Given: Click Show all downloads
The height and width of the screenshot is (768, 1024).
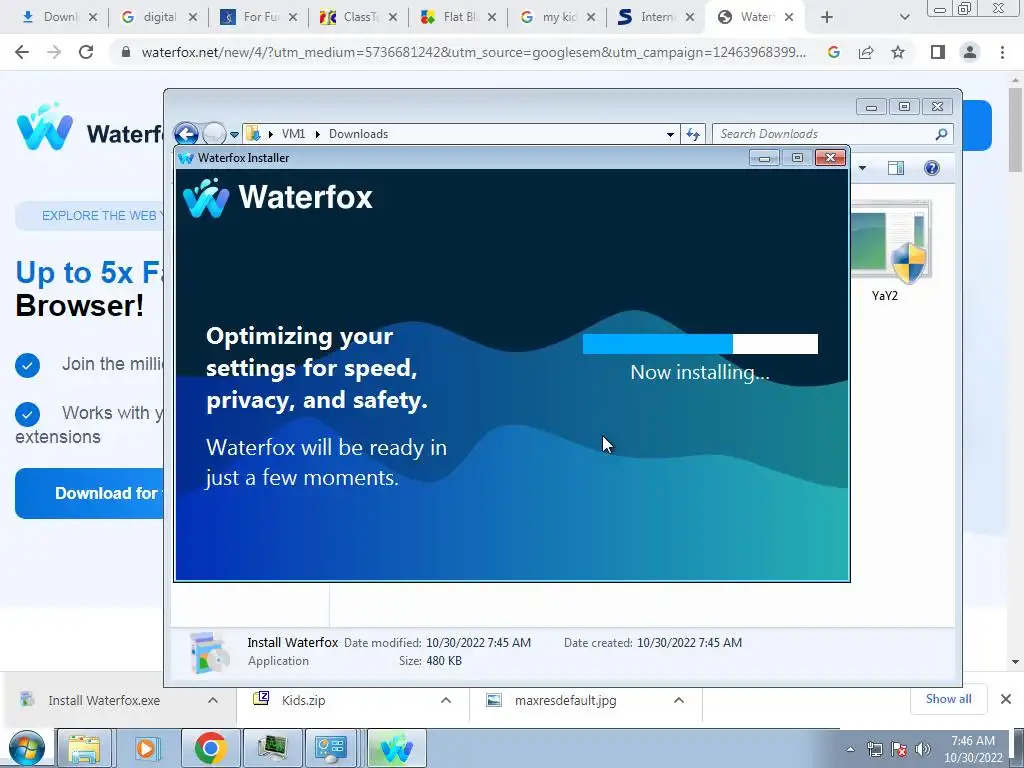Looking at the screenshot, I should tap(948, 699).
